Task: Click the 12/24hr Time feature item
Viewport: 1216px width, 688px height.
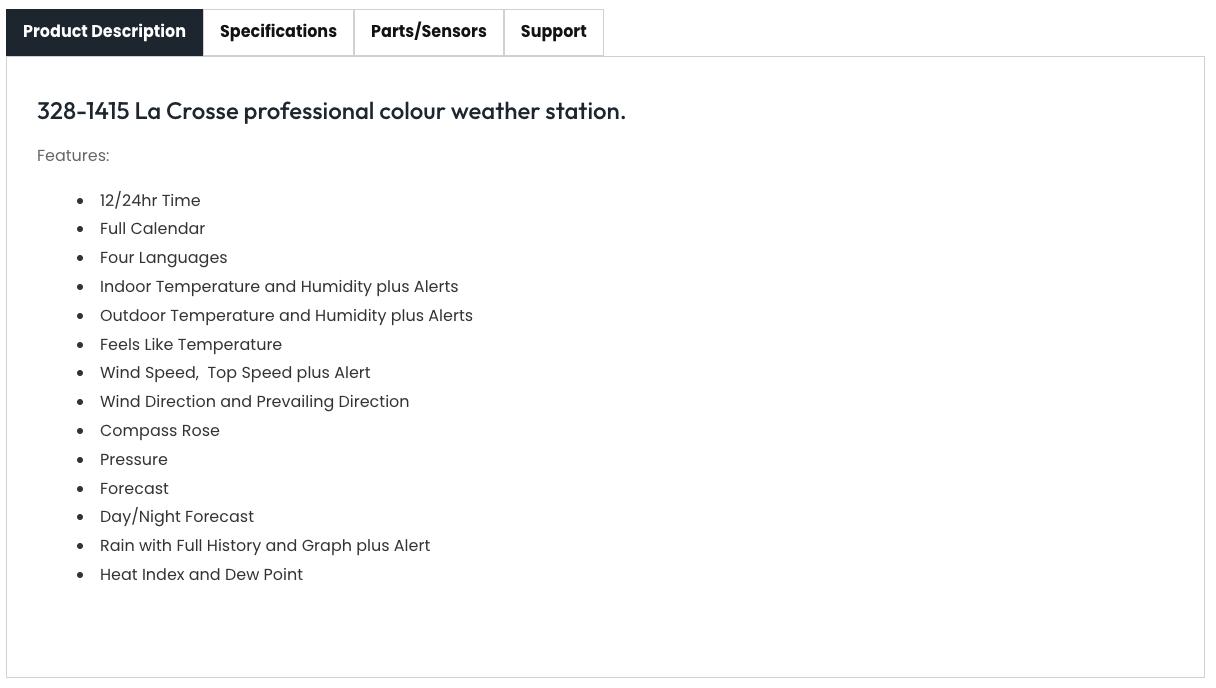Action: [150, 201]
